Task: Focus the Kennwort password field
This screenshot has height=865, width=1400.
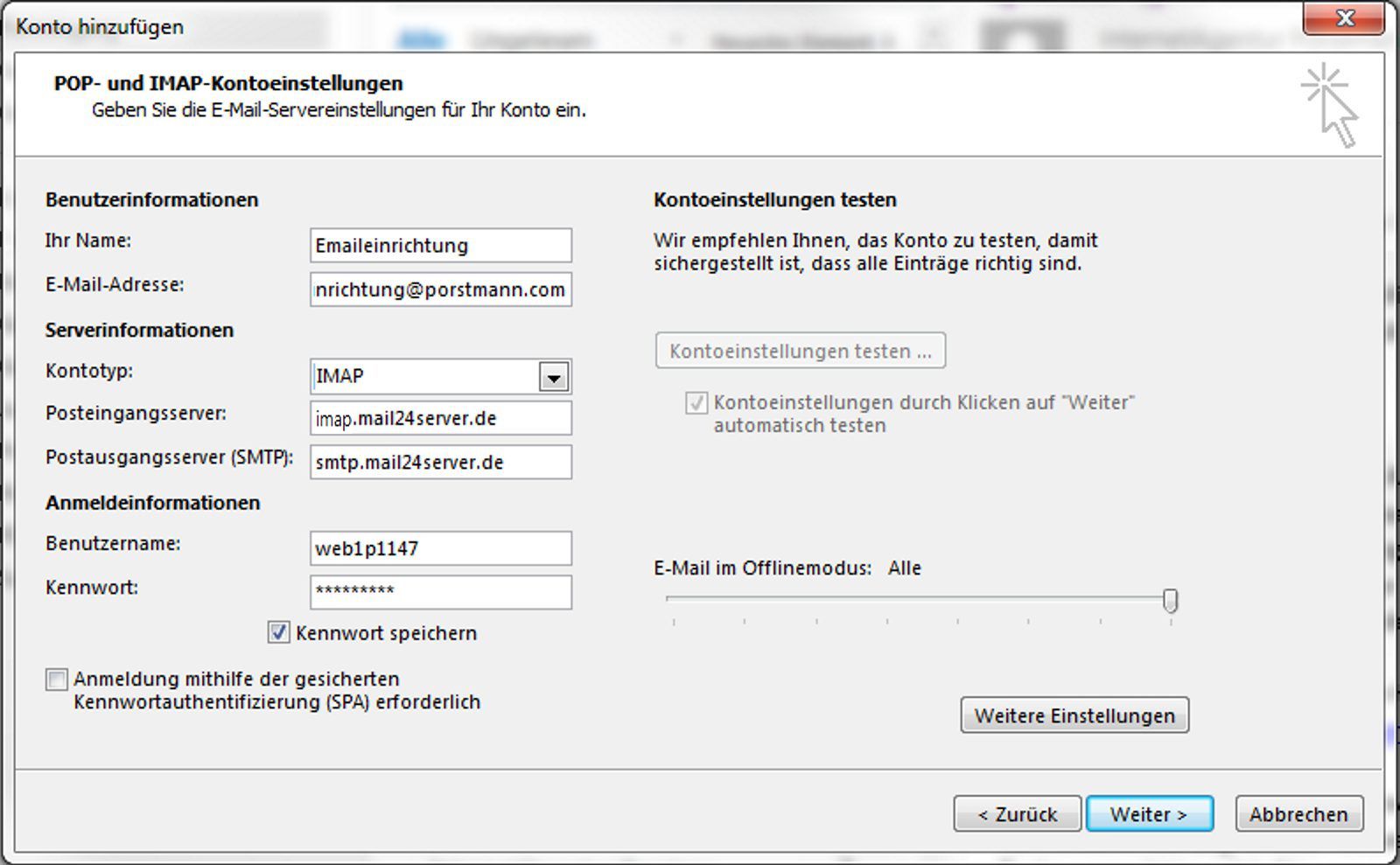Action: [440, 592]
